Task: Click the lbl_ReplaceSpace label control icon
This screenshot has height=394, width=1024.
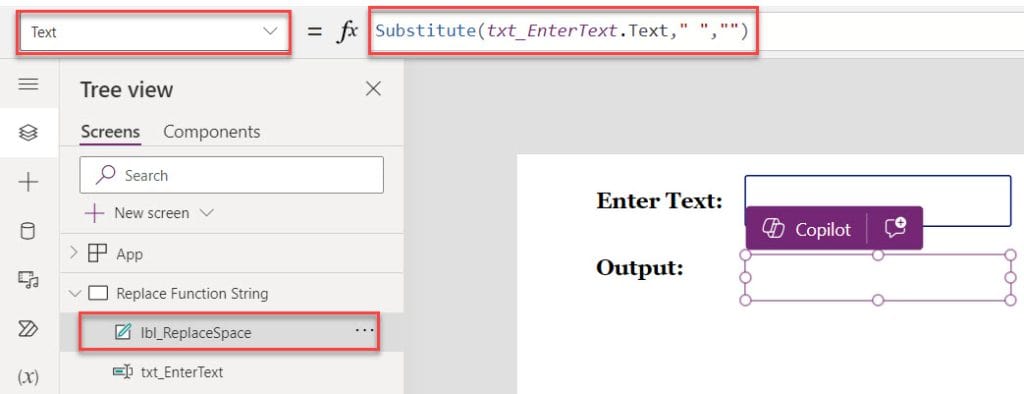Action: click(x=122, y=333)
